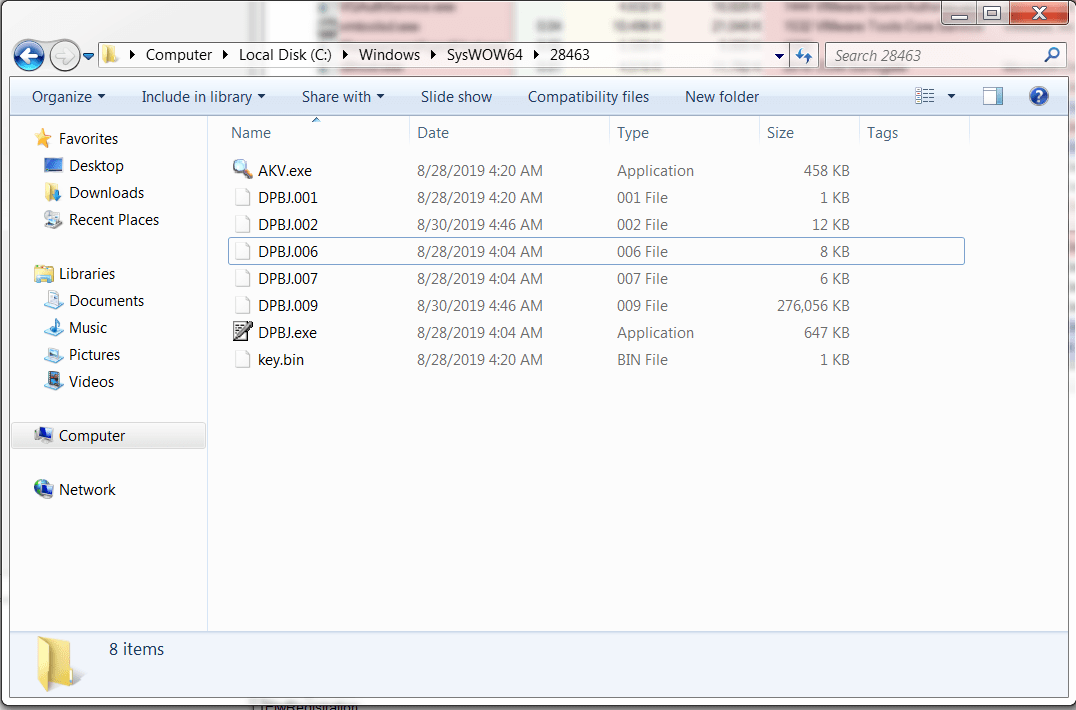Refresh the current folder view
Image resolution: width=1076 pixels, height=710 pixels.
804,55
